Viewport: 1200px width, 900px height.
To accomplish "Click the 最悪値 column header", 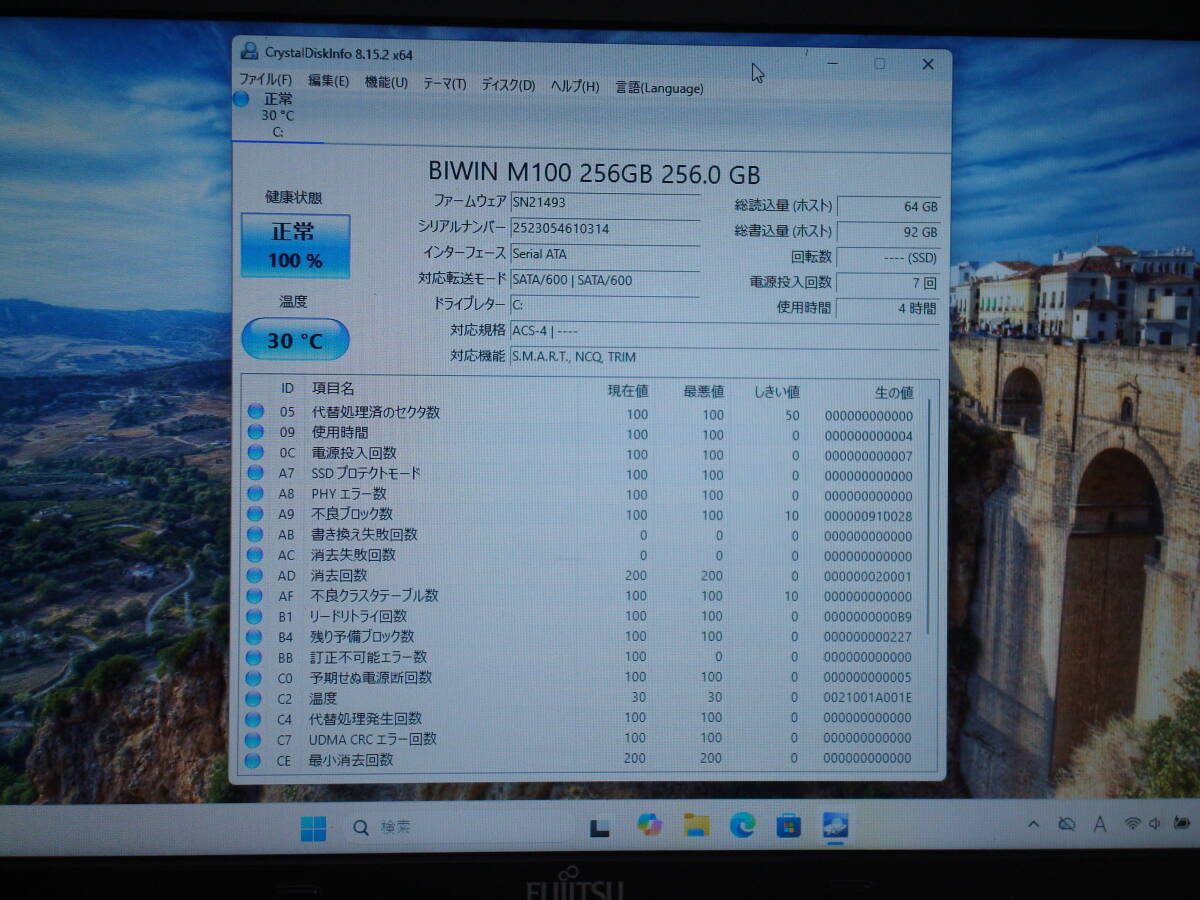I will (703, 391).
